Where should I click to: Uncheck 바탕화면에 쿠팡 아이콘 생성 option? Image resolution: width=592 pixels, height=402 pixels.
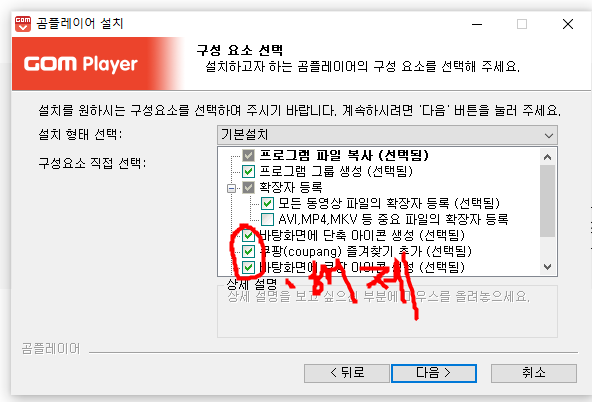click(248, 267)
